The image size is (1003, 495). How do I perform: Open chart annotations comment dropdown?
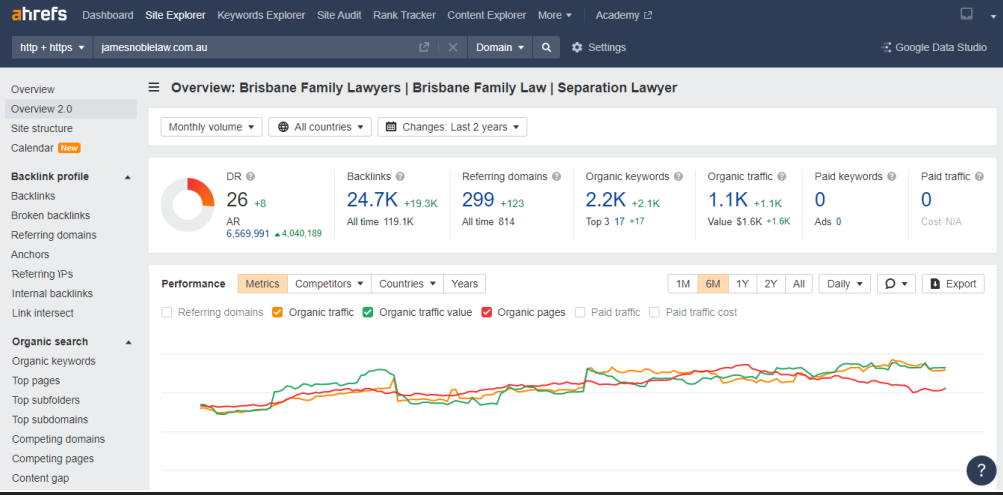[x=896, y=284]
